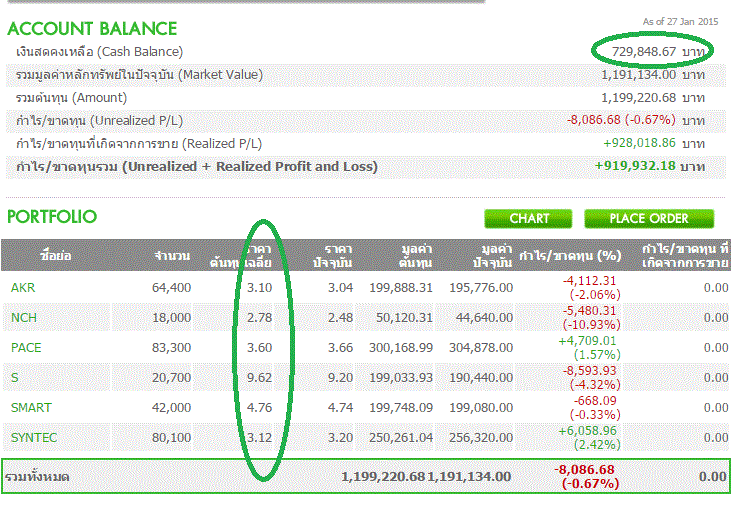Select Cash Balance value 729,848.67

click(644, 51)
